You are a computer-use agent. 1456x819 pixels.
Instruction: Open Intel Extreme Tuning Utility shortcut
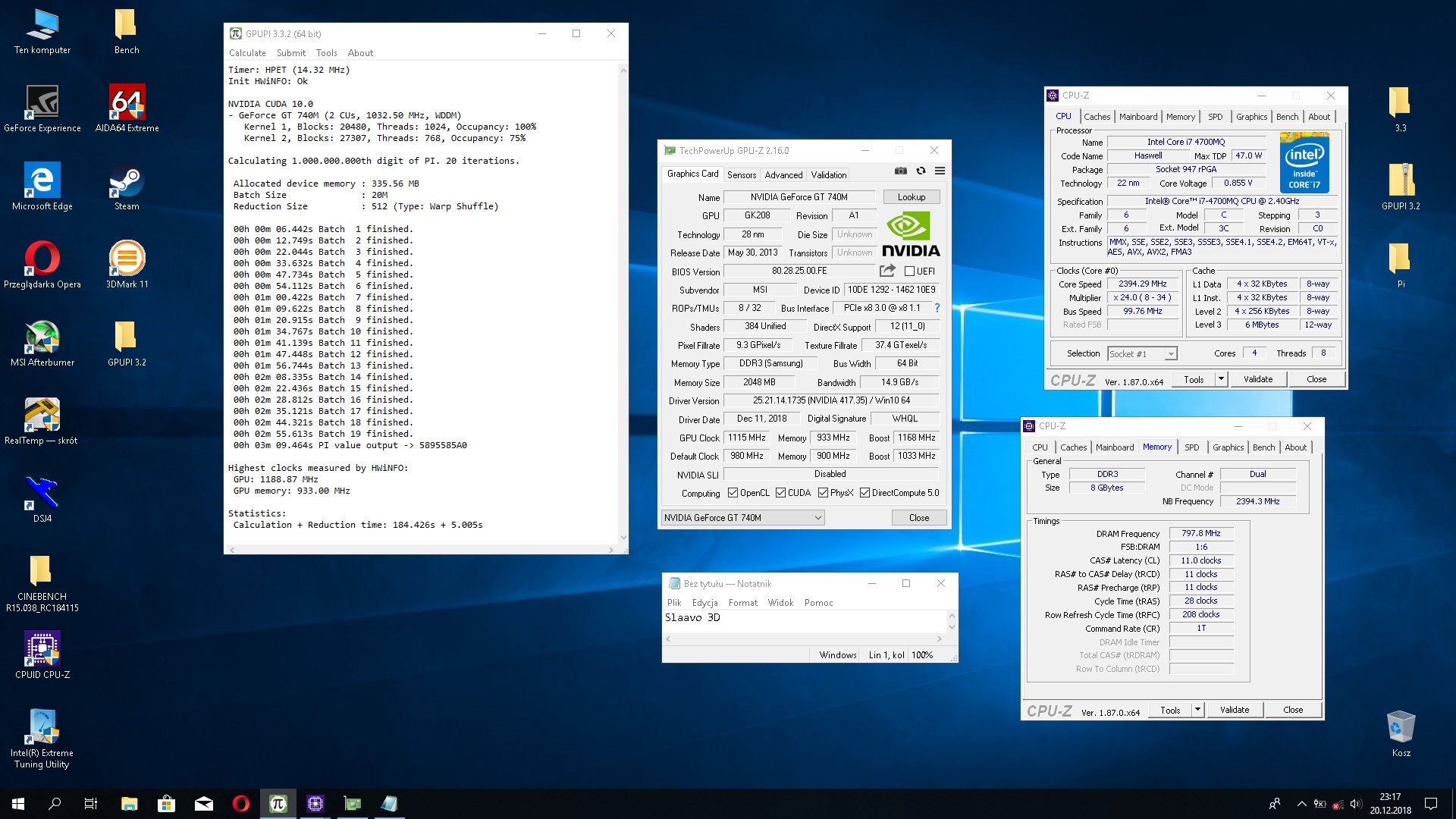point(42,739)
